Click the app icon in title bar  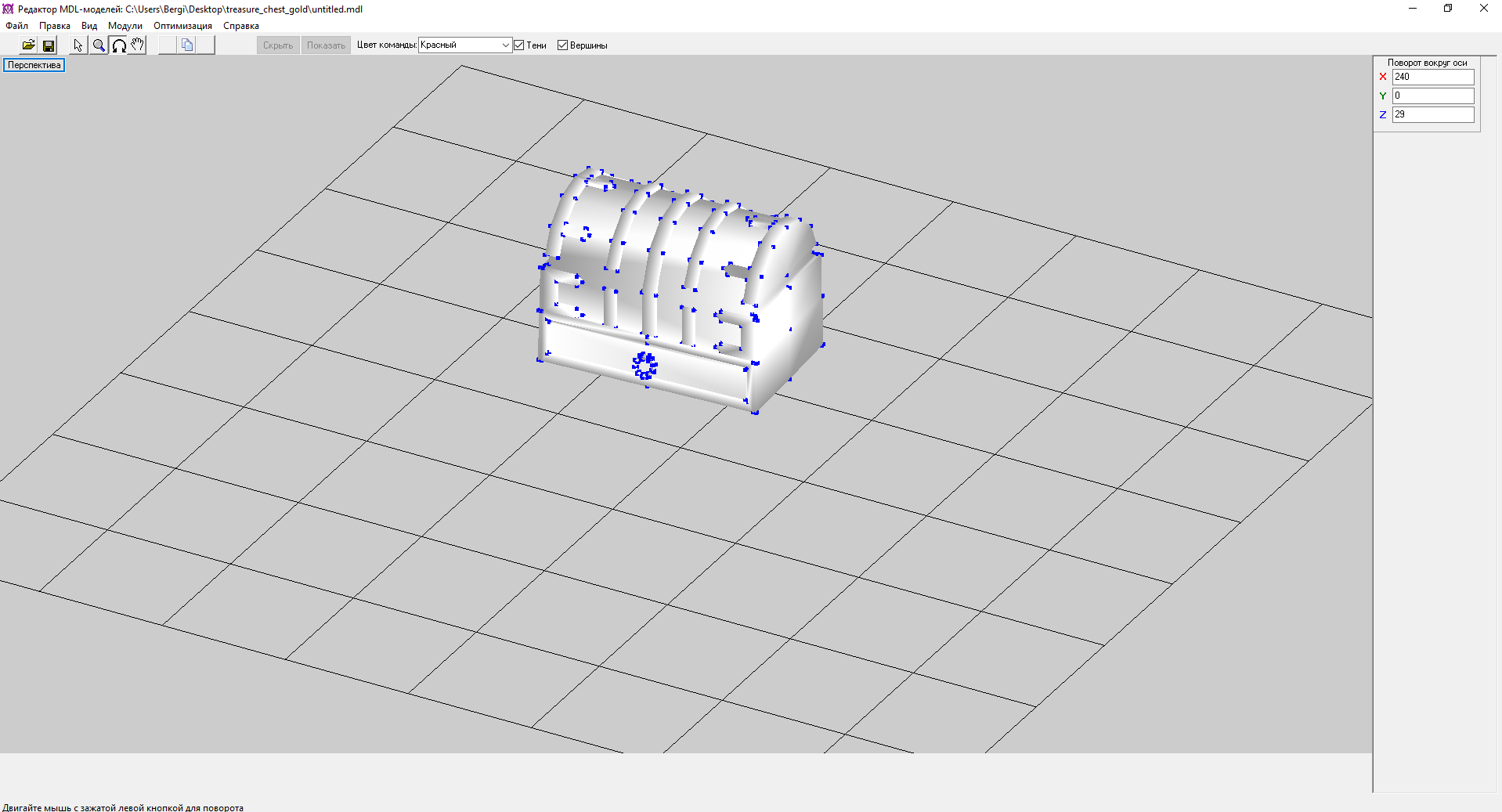[x=9, y=9]
